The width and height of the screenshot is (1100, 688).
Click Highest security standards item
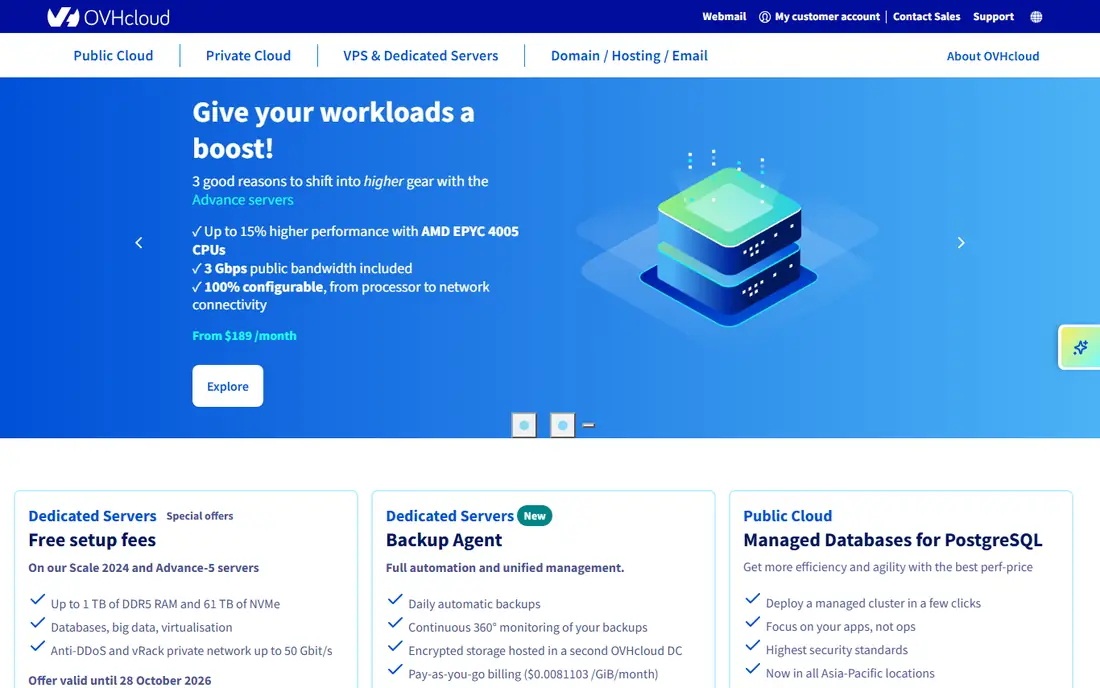(837, 650)
